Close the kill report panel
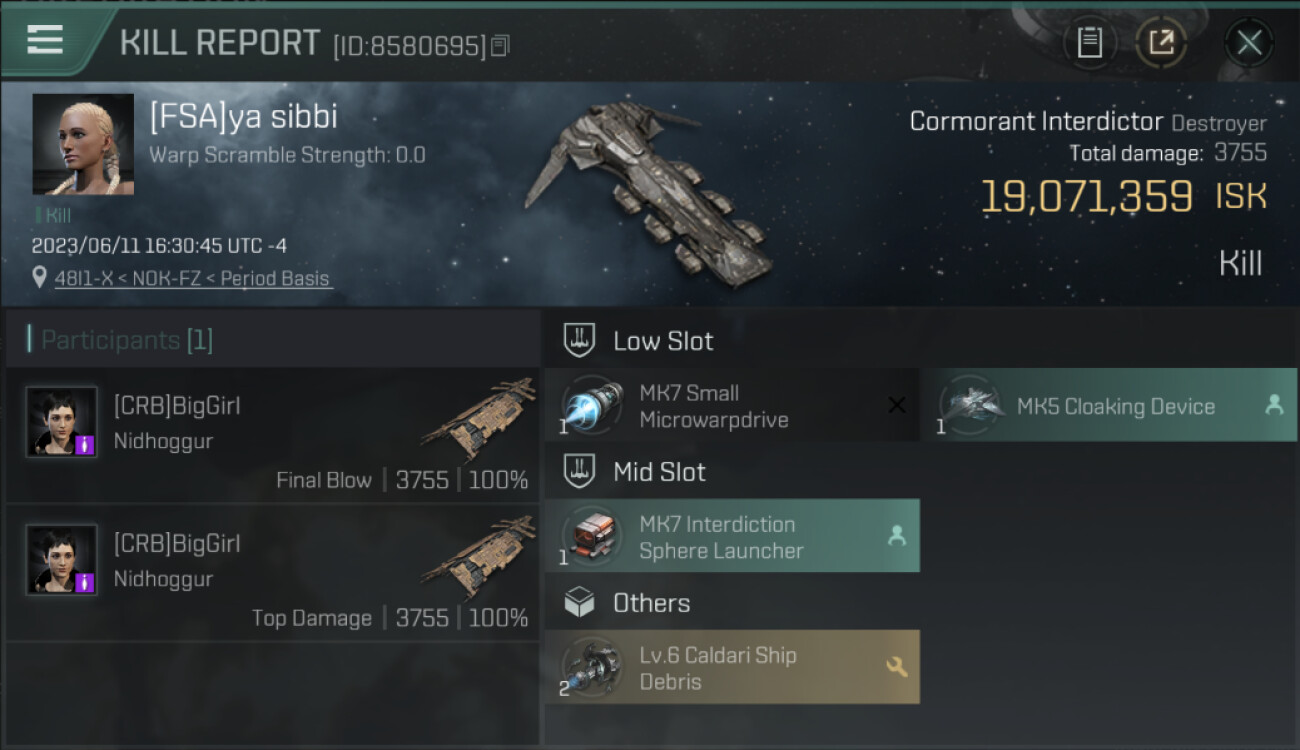 tap(1249, 43)
